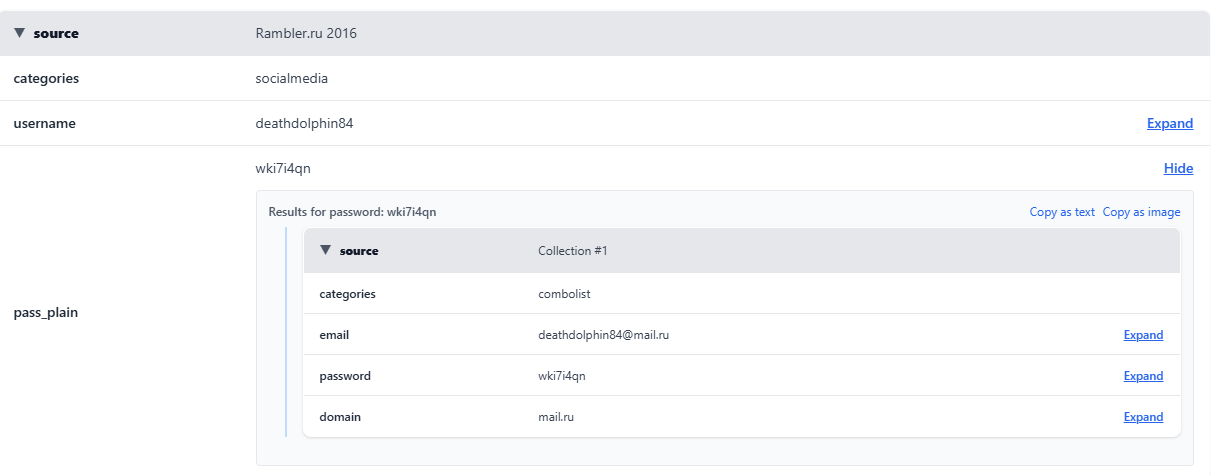
Task: Click the Rambler.ru 2016 header text
Action: [306, 34]
